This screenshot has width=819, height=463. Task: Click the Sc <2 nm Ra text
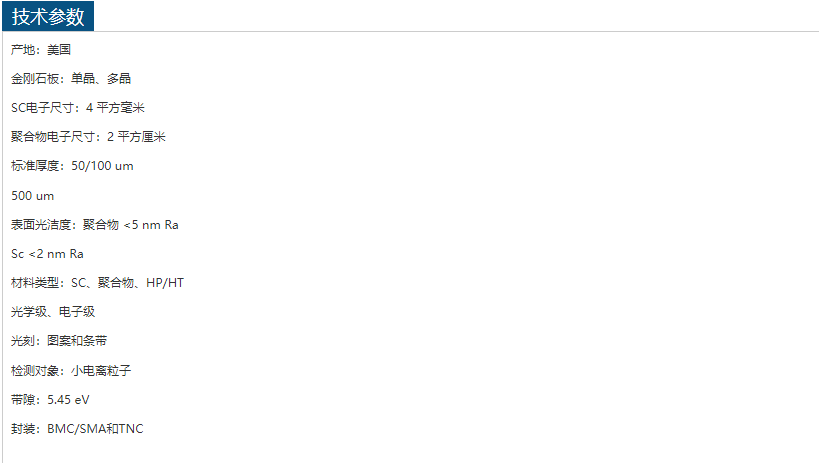coord(48,254)
